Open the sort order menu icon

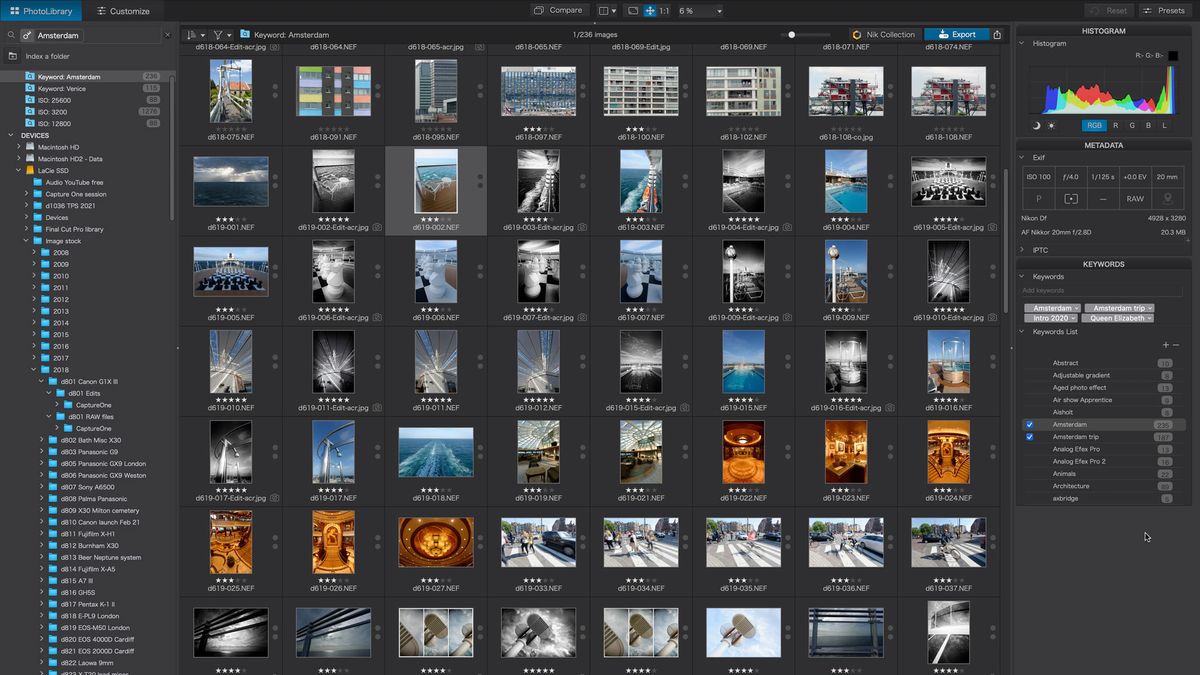(193, 35)
